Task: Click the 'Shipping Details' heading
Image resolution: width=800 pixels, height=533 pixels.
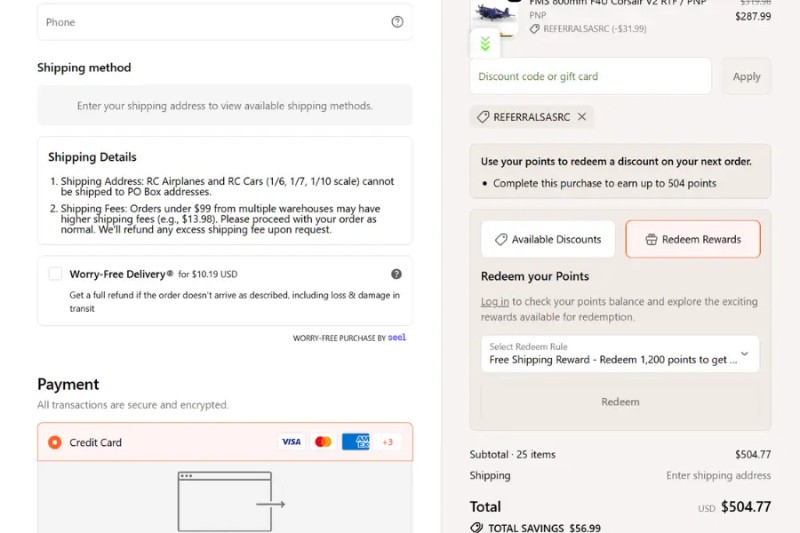Action: pos(92,157)
